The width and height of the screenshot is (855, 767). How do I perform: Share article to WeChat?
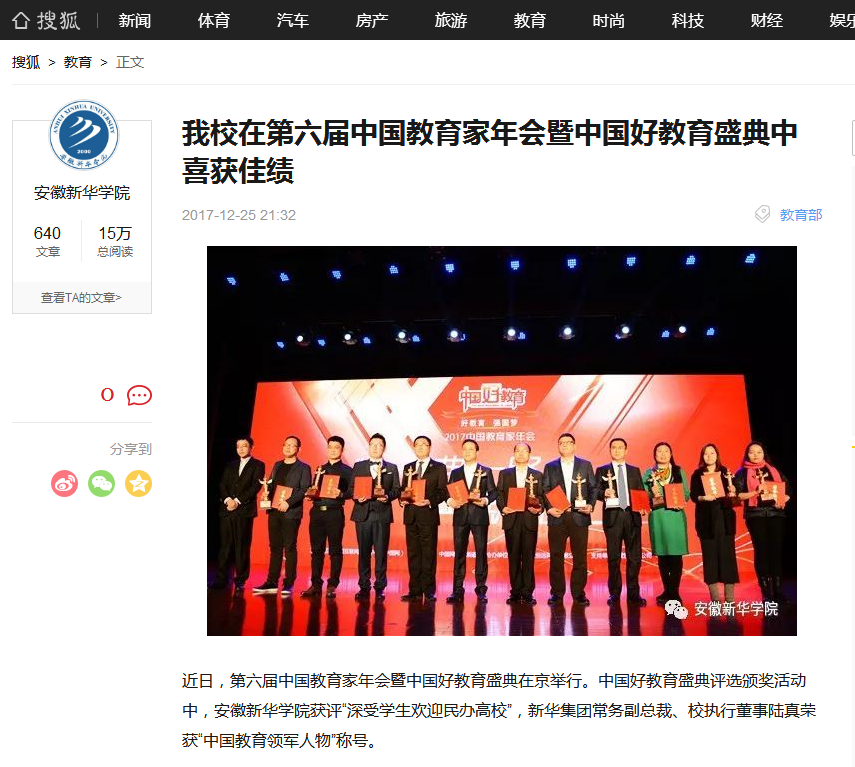(x=101, y=484)
